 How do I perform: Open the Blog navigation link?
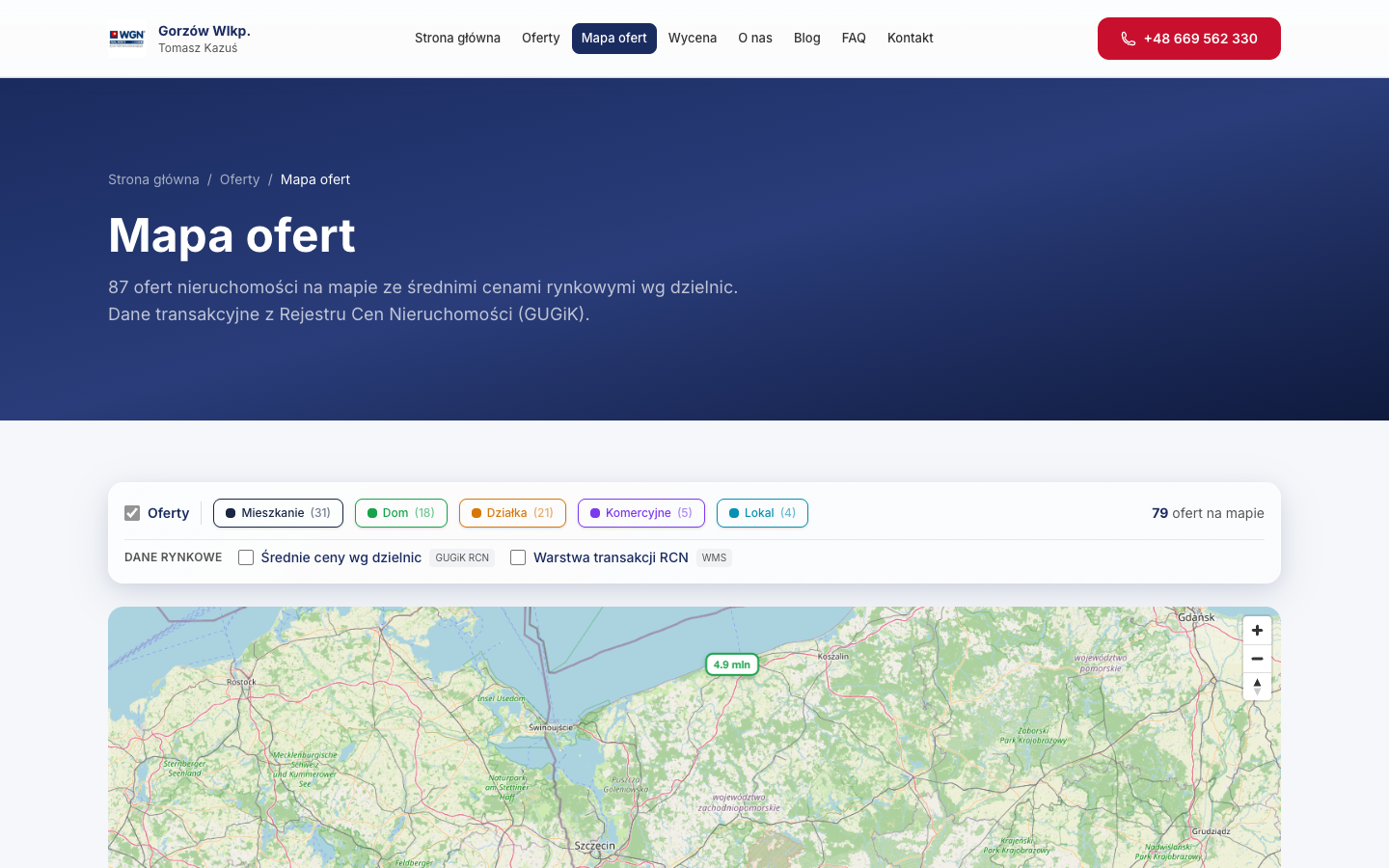pos(807,39)
